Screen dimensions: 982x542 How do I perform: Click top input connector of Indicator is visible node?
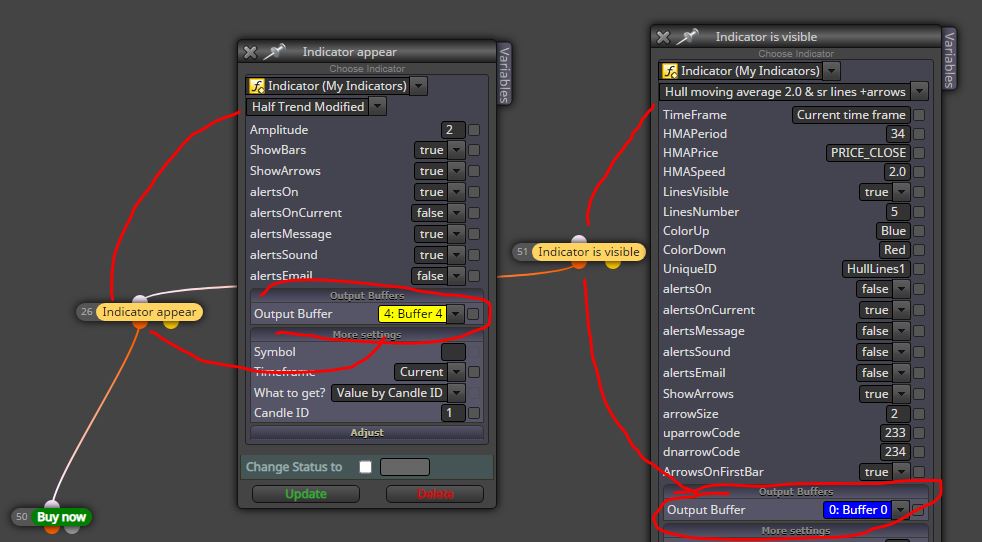coord(579,240)
